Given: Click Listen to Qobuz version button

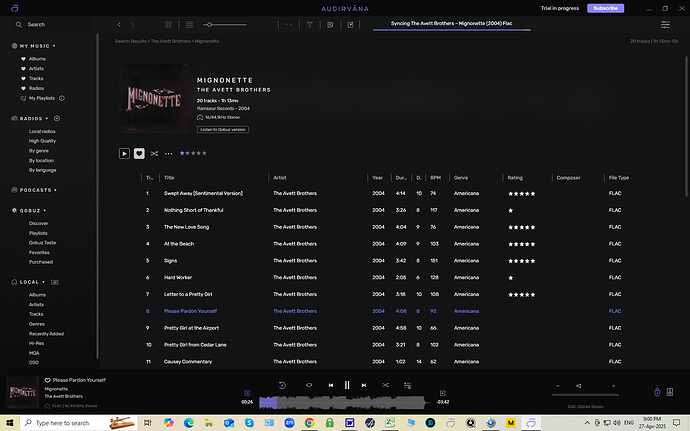Looking at the screenshot, I should pos(223,129).
